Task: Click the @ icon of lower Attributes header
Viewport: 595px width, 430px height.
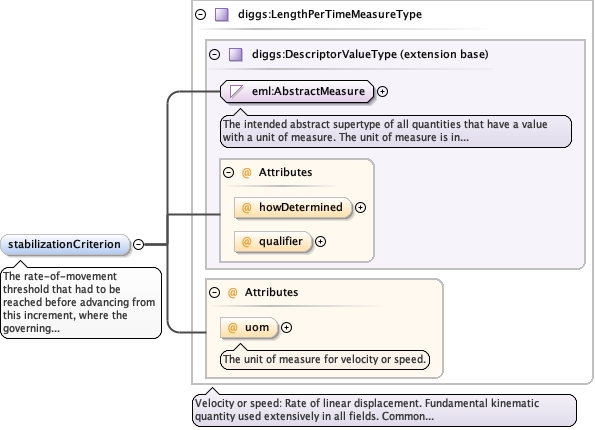Action: click(x=232, y=293)
